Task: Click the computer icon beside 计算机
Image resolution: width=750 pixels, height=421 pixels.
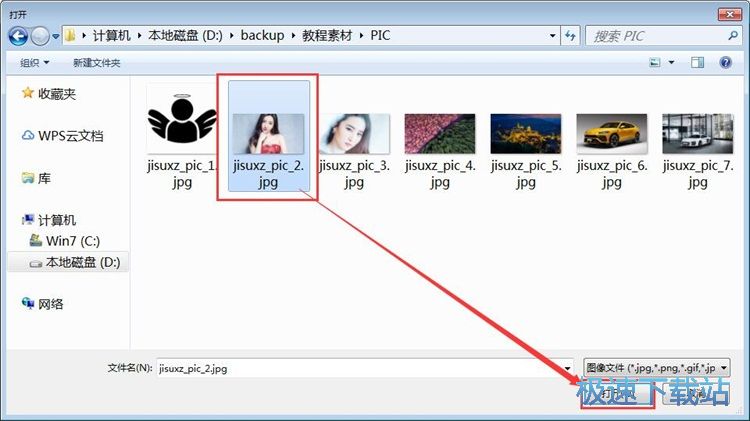Action: [x=28, y=220]
